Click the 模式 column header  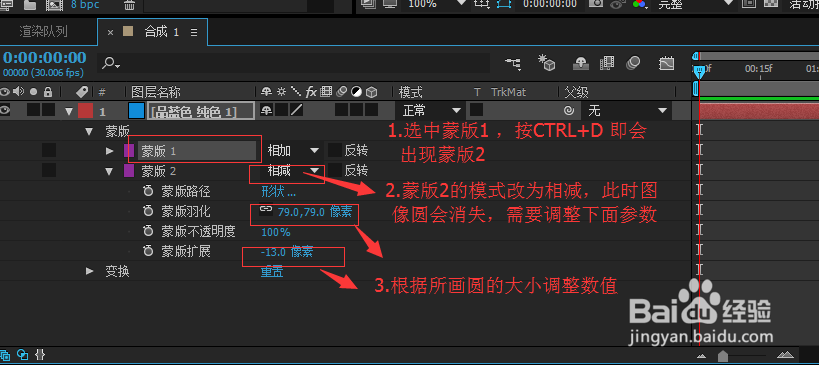[x=411, y=92]
